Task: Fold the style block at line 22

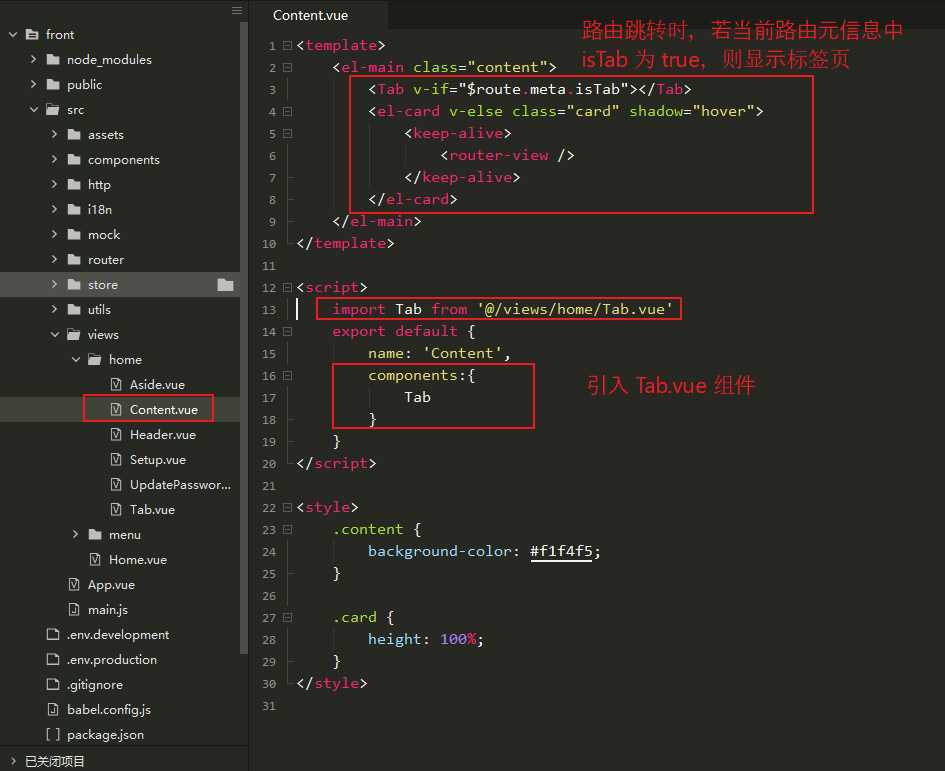Action: 287,508
